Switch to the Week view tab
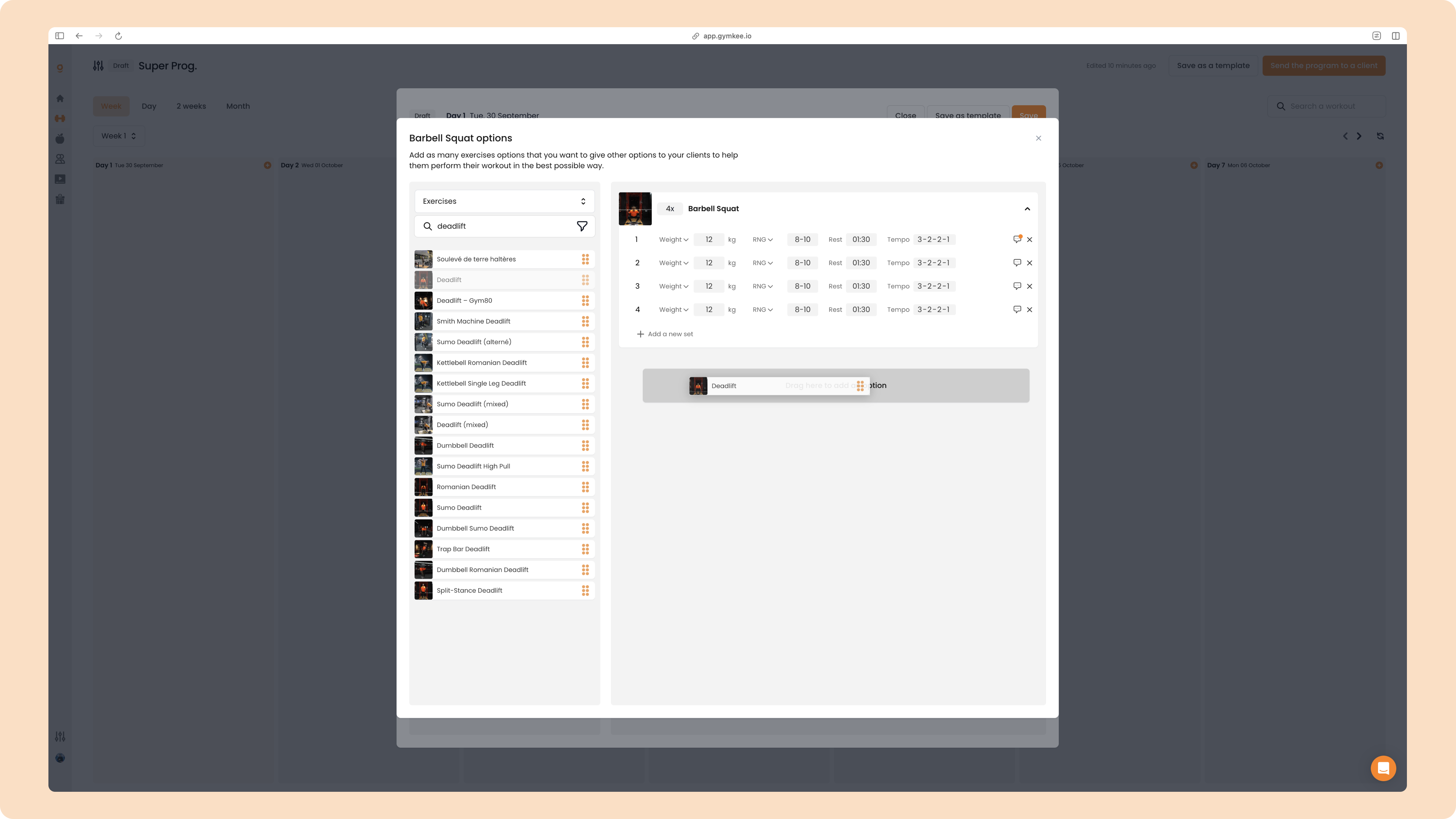1456x819 pixels. (111, 106)
